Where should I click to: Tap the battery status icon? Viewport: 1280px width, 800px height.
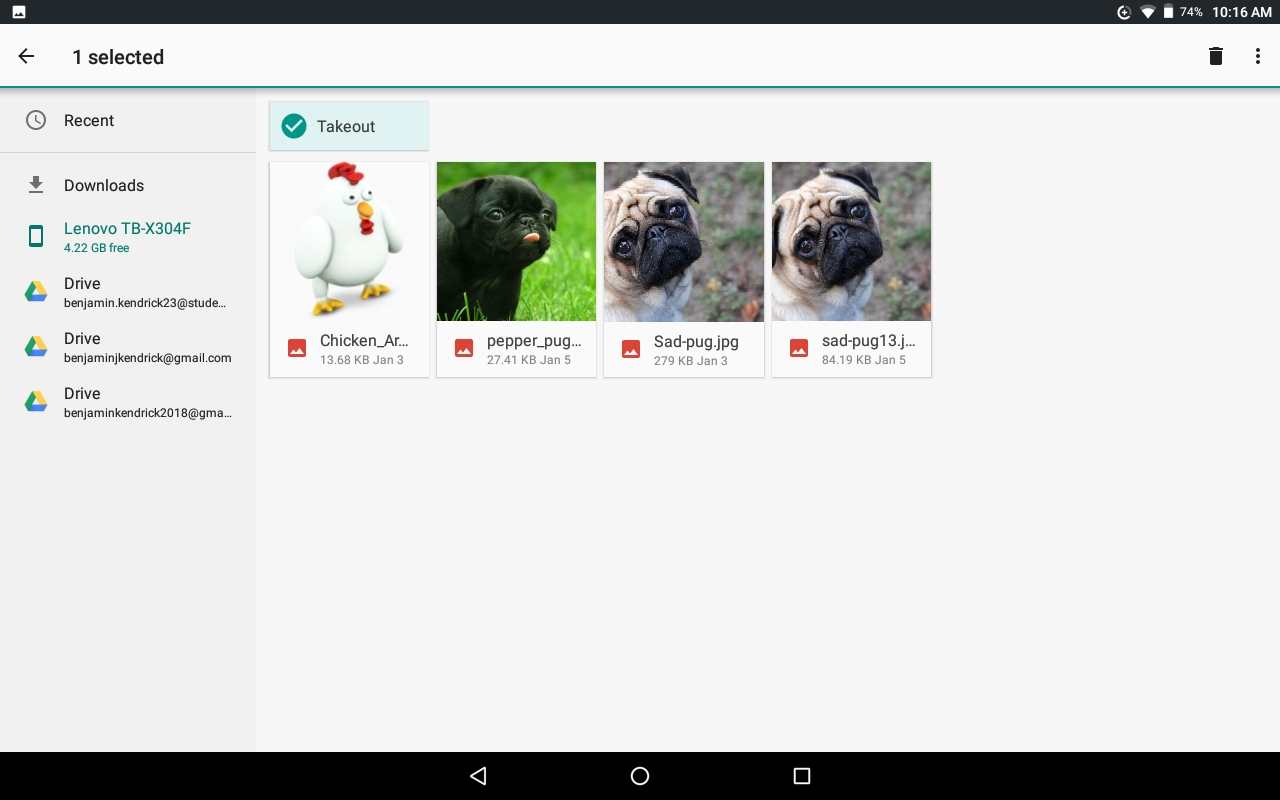[1168, 12]
